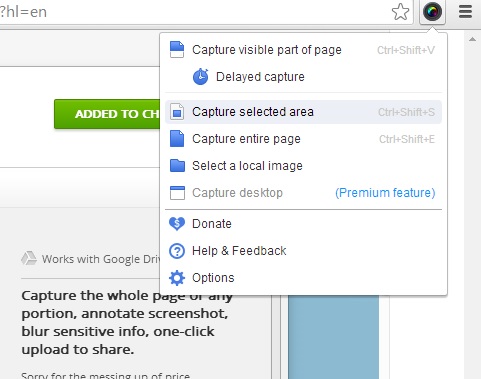481x379 pixels.
Task: Click the Ctrl+Shift+E shortcut label
Action: click(407, 139)
